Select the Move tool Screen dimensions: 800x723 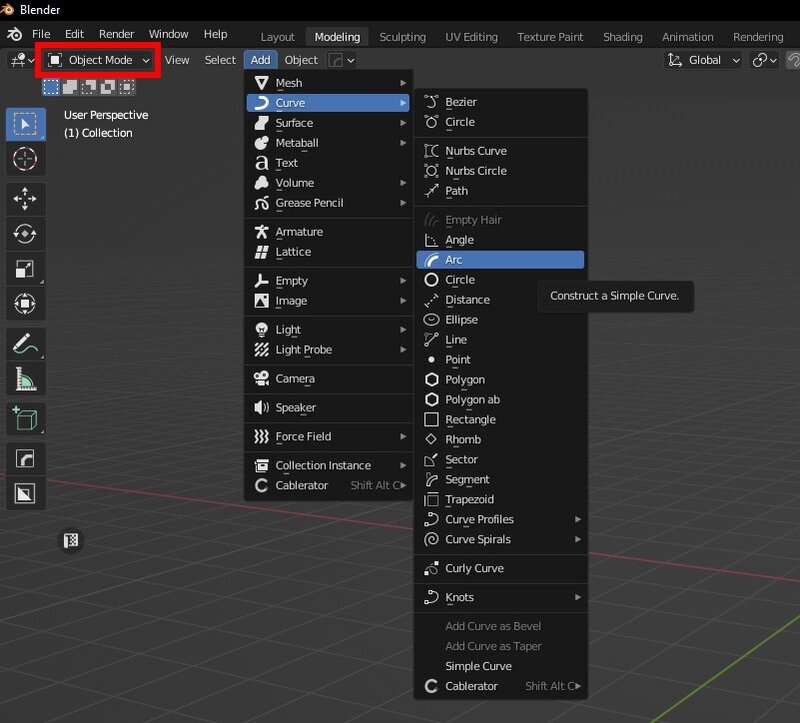[26, 200]
